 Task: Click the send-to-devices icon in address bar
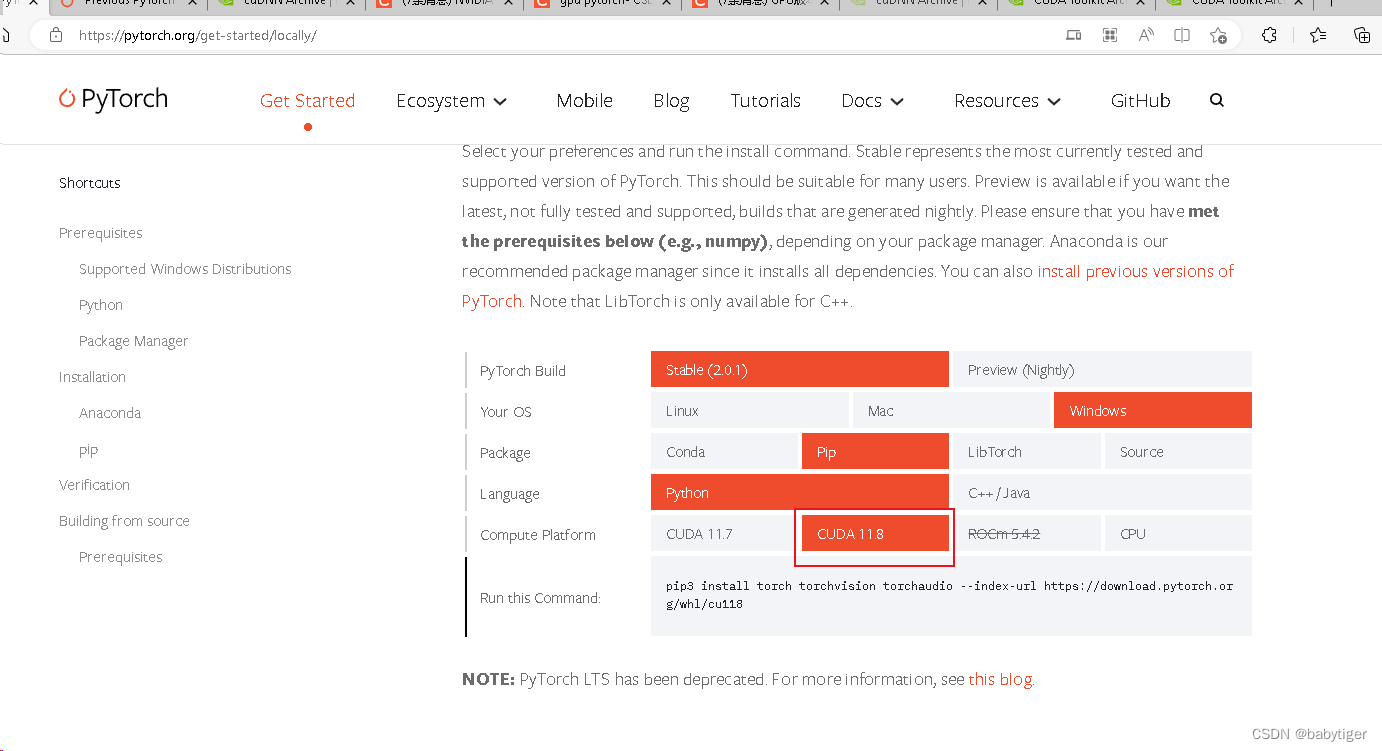coord(1073,35)
